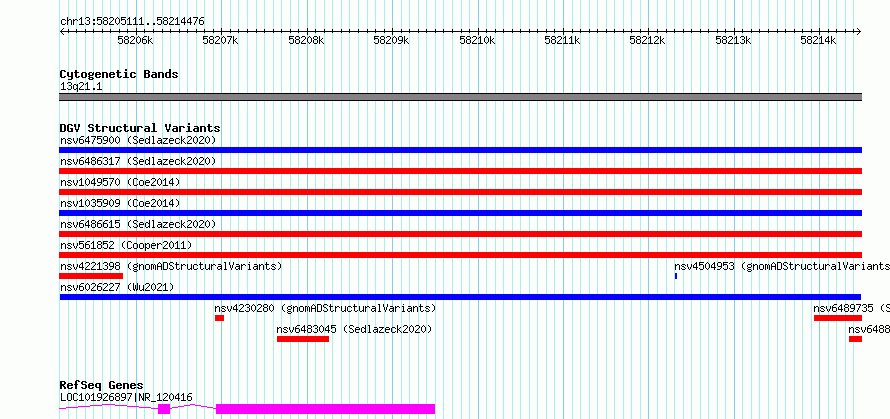This screenshot has height=419, width=890.
Task: Click the 58207k ruler mark
Action: coord(221,40)
